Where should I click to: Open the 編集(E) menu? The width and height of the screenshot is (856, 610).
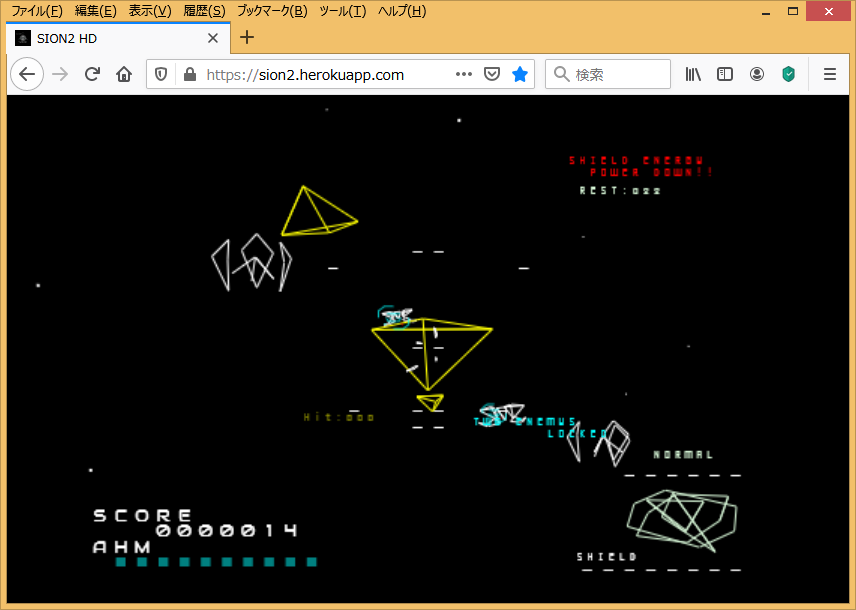click(x=96, y=11)
